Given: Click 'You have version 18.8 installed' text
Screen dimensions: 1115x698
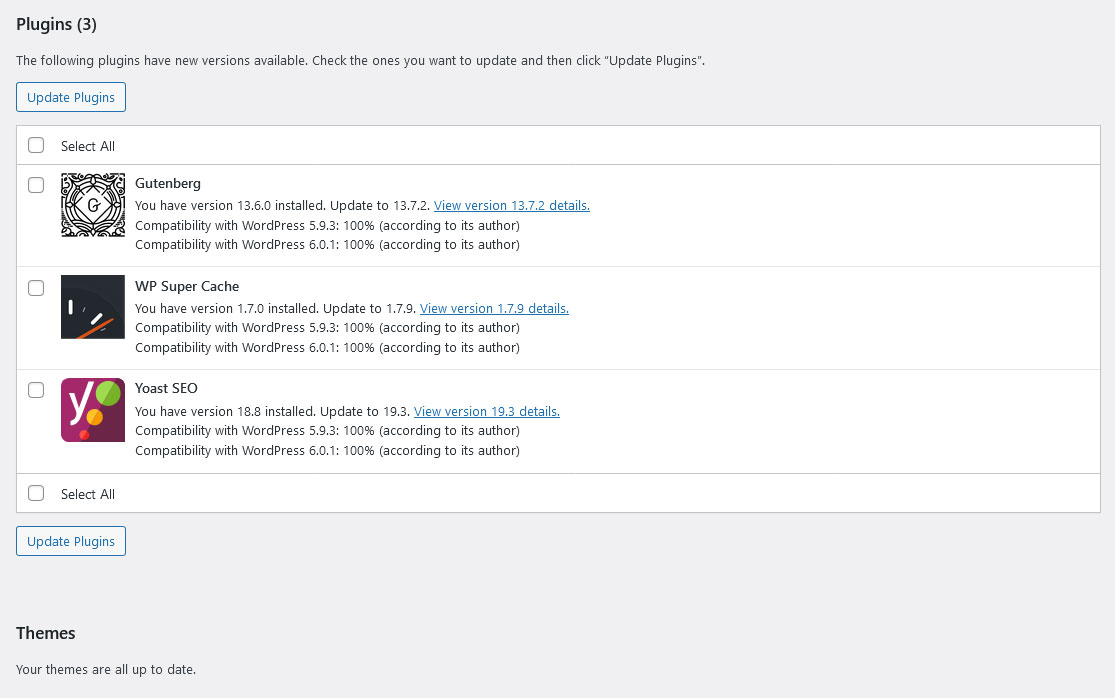Looking at the screenshot, I should [x=225, y=412].
